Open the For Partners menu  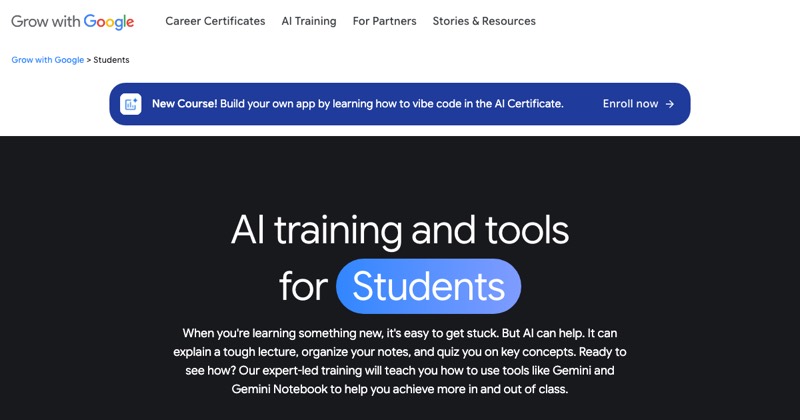click(384, 21)
